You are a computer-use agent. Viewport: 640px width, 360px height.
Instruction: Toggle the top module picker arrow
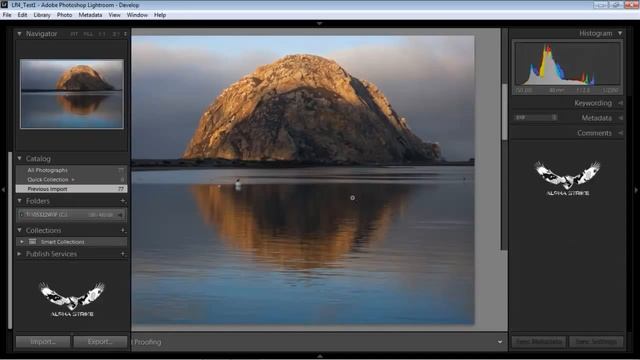[x=320, y=24]
